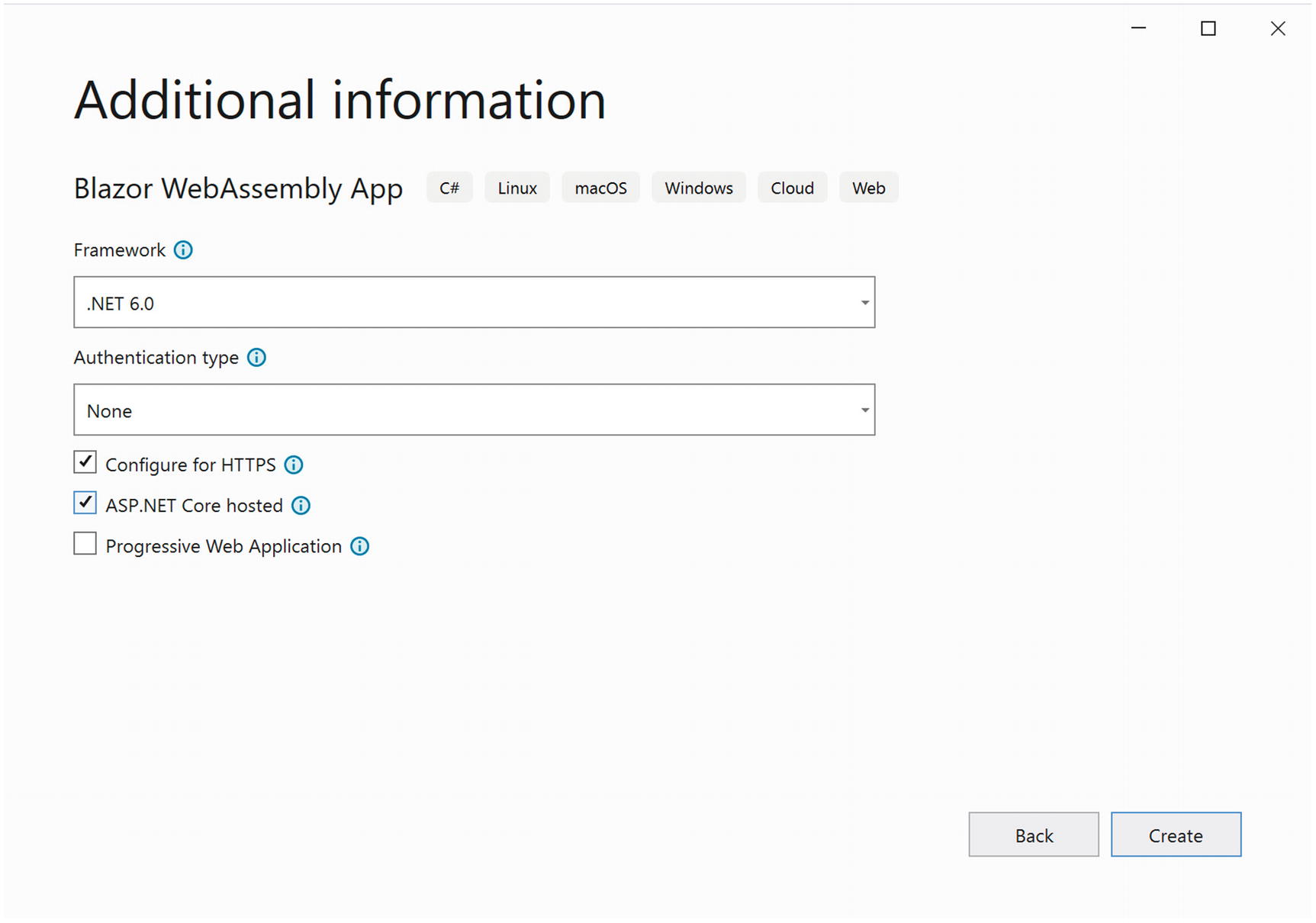
Task: Go back with the Back button
Action: 1033,835
